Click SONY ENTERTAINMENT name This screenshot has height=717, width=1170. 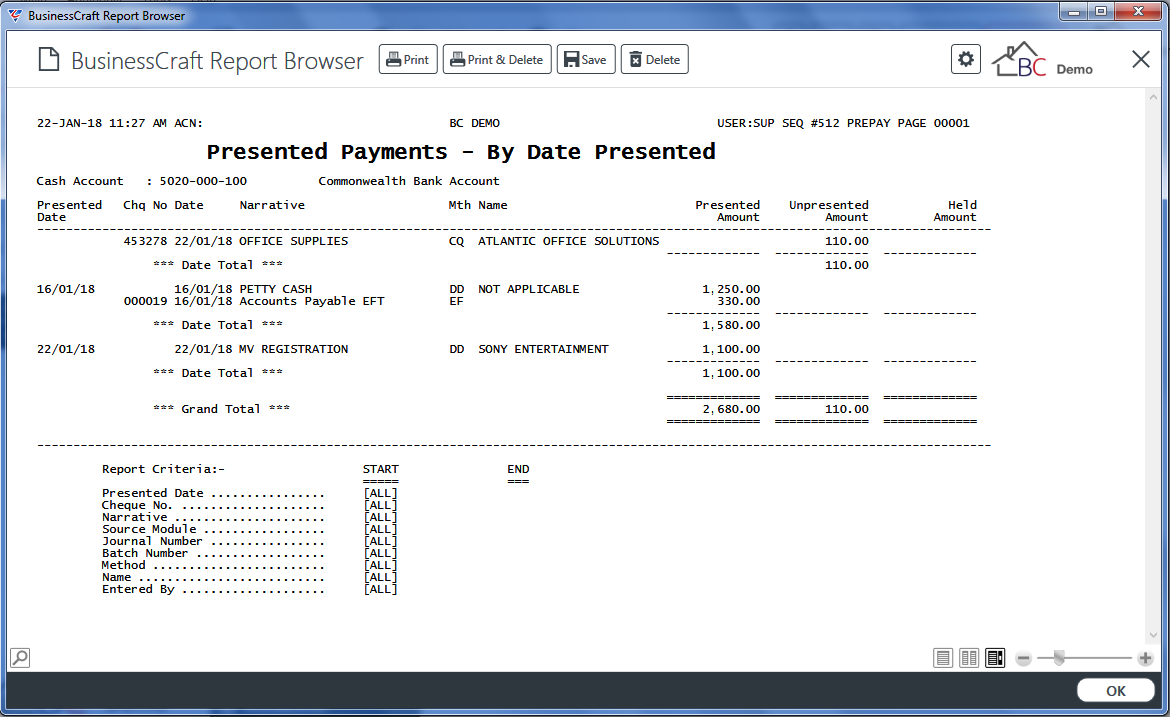(x=543, y=349)
